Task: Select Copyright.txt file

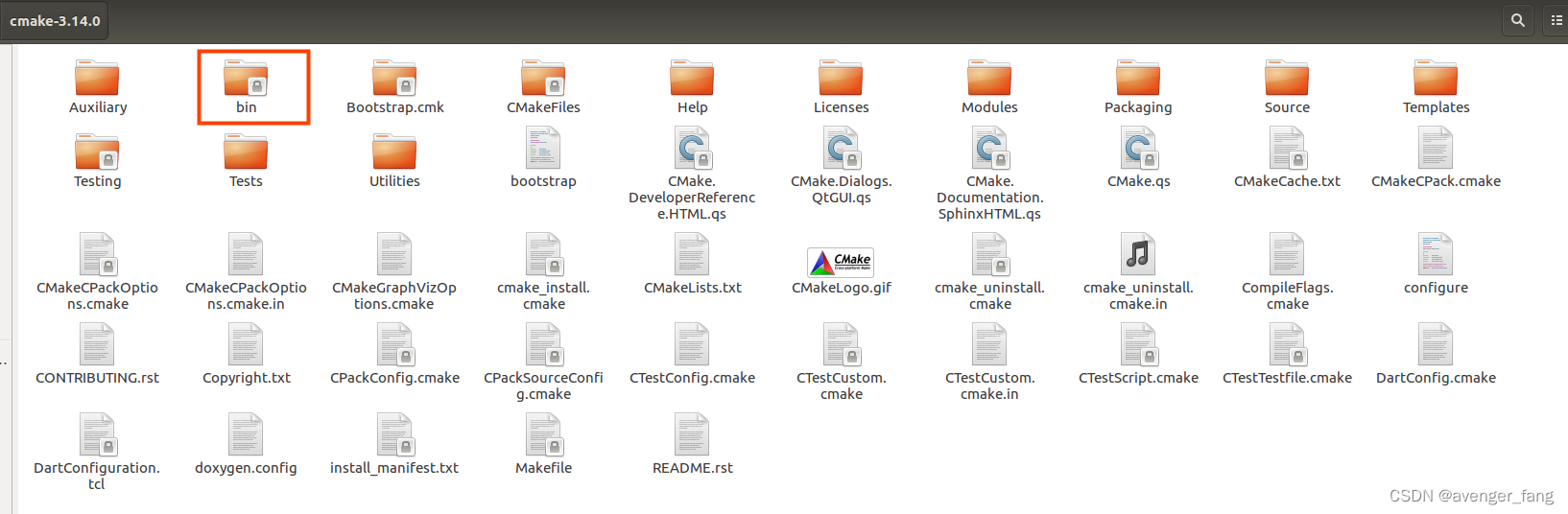Action: [246, 354]
